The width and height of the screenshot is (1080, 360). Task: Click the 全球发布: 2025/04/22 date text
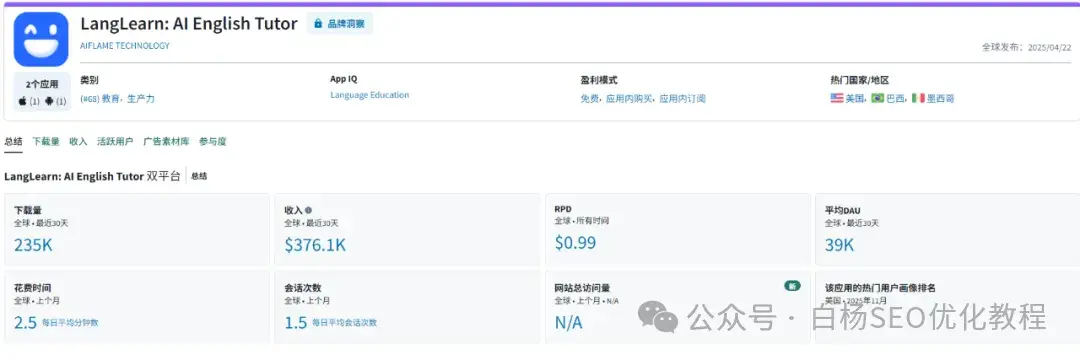click(x=1026, y=47)
